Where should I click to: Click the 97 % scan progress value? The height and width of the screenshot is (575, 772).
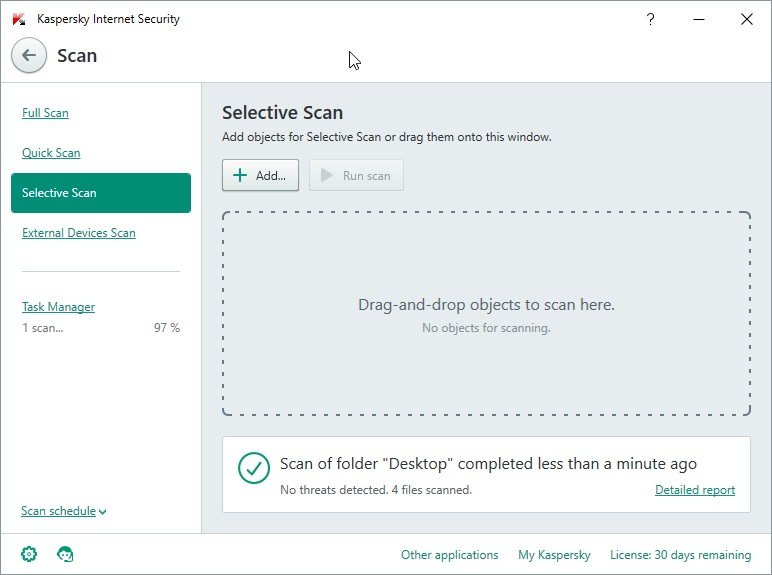coord(167,328)
